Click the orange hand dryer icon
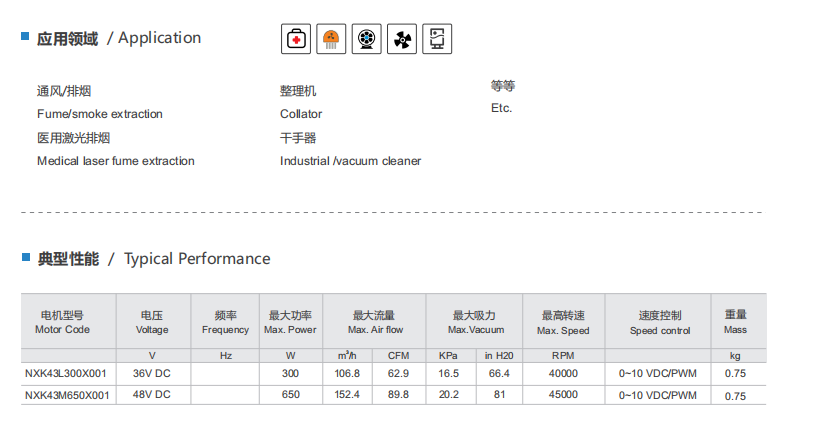 331,39
